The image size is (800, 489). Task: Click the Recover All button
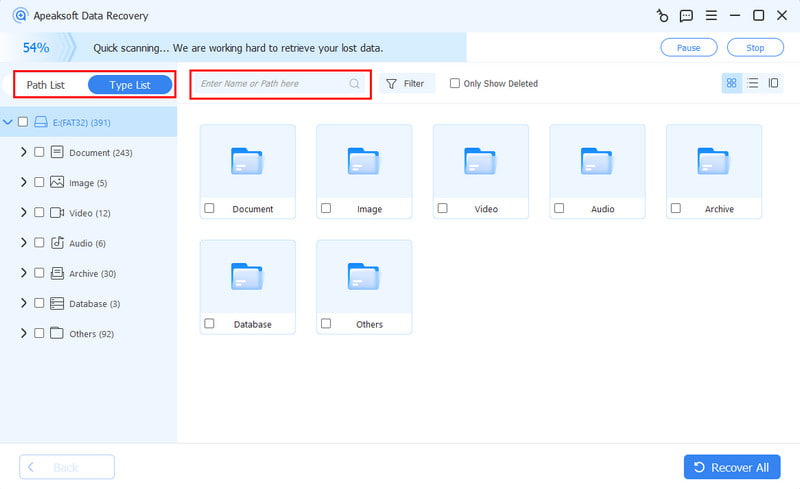[x=732, y=467]
